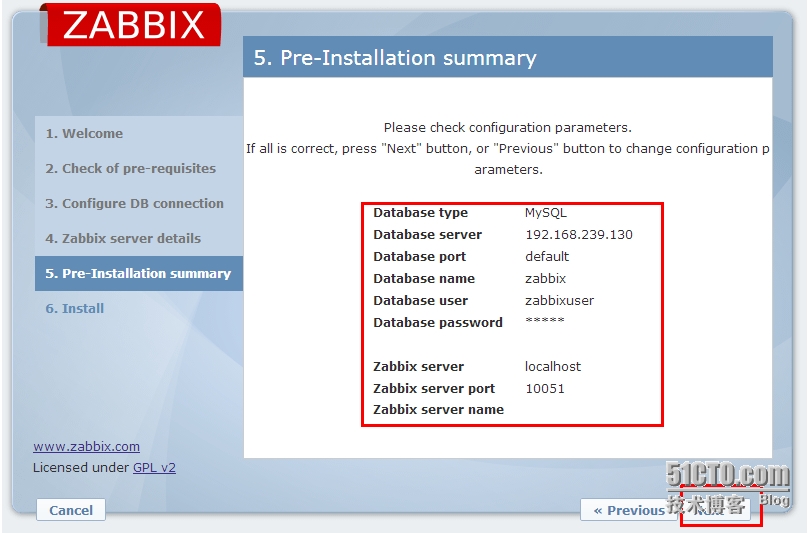This screenshot has height=533, width=809.
Task: Click the Zabbix server name label
Action: (439, 410)
